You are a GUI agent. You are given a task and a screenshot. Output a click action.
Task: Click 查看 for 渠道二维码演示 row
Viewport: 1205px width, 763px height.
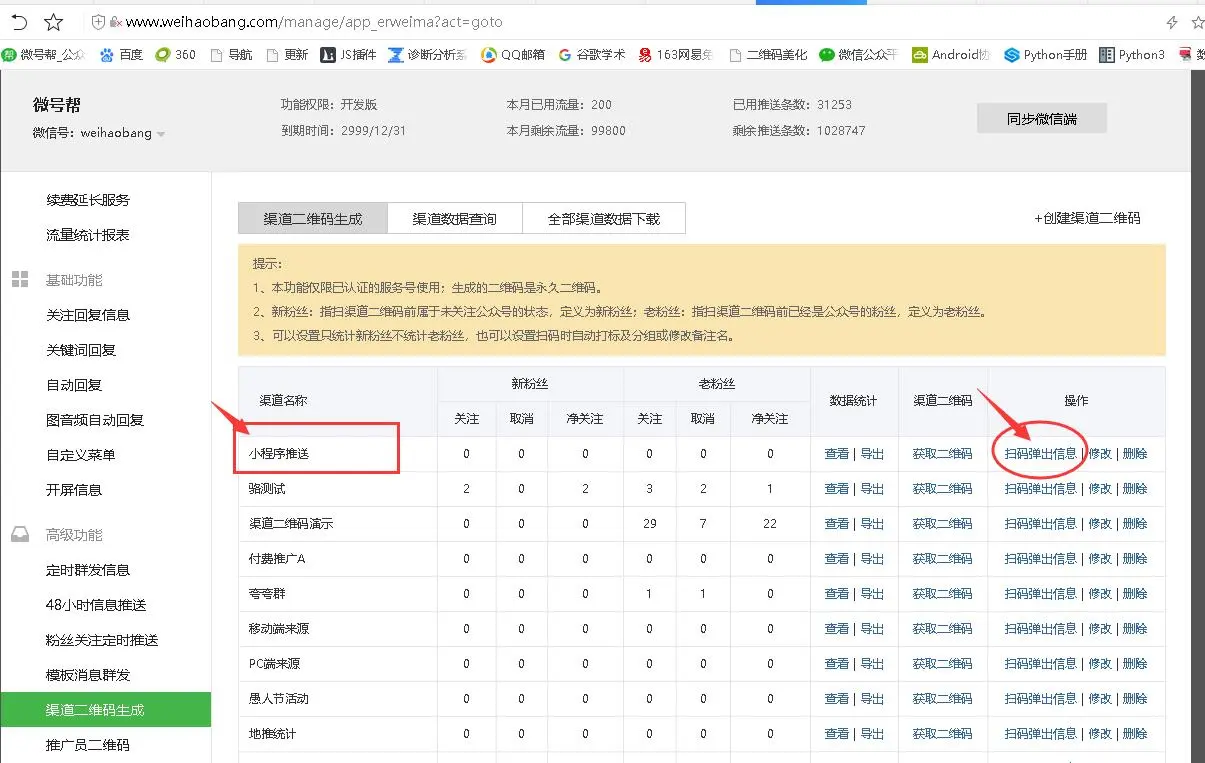tap(837, 524)
